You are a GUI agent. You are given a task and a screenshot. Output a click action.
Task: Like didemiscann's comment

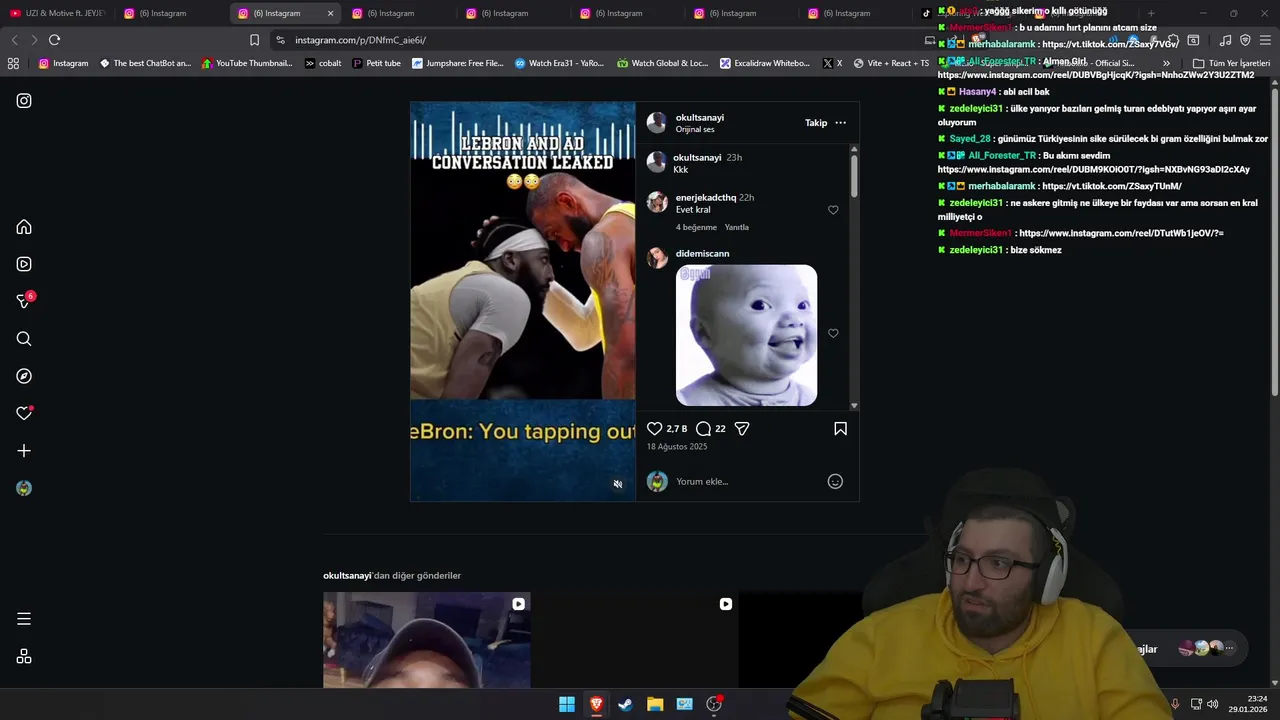pos(833,333)
